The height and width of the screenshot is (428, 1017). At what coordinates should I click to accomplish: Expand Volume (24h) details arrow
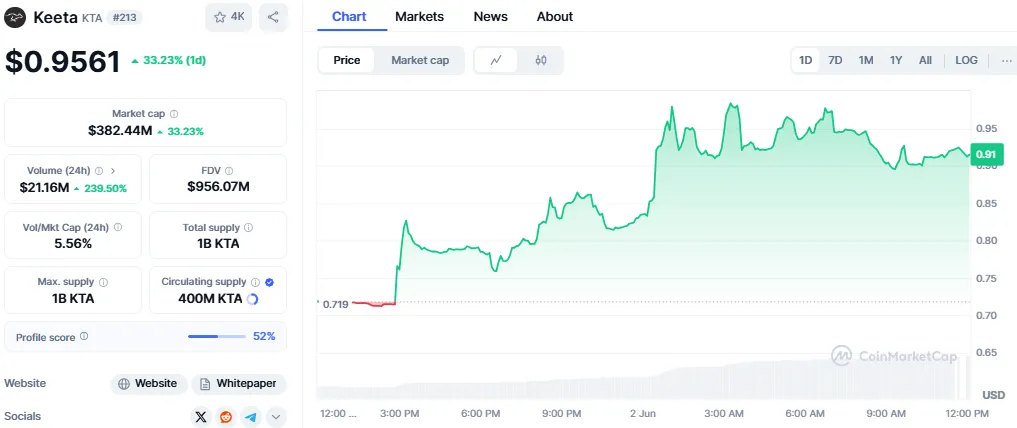pyautogui.click(x=112, y=171)
